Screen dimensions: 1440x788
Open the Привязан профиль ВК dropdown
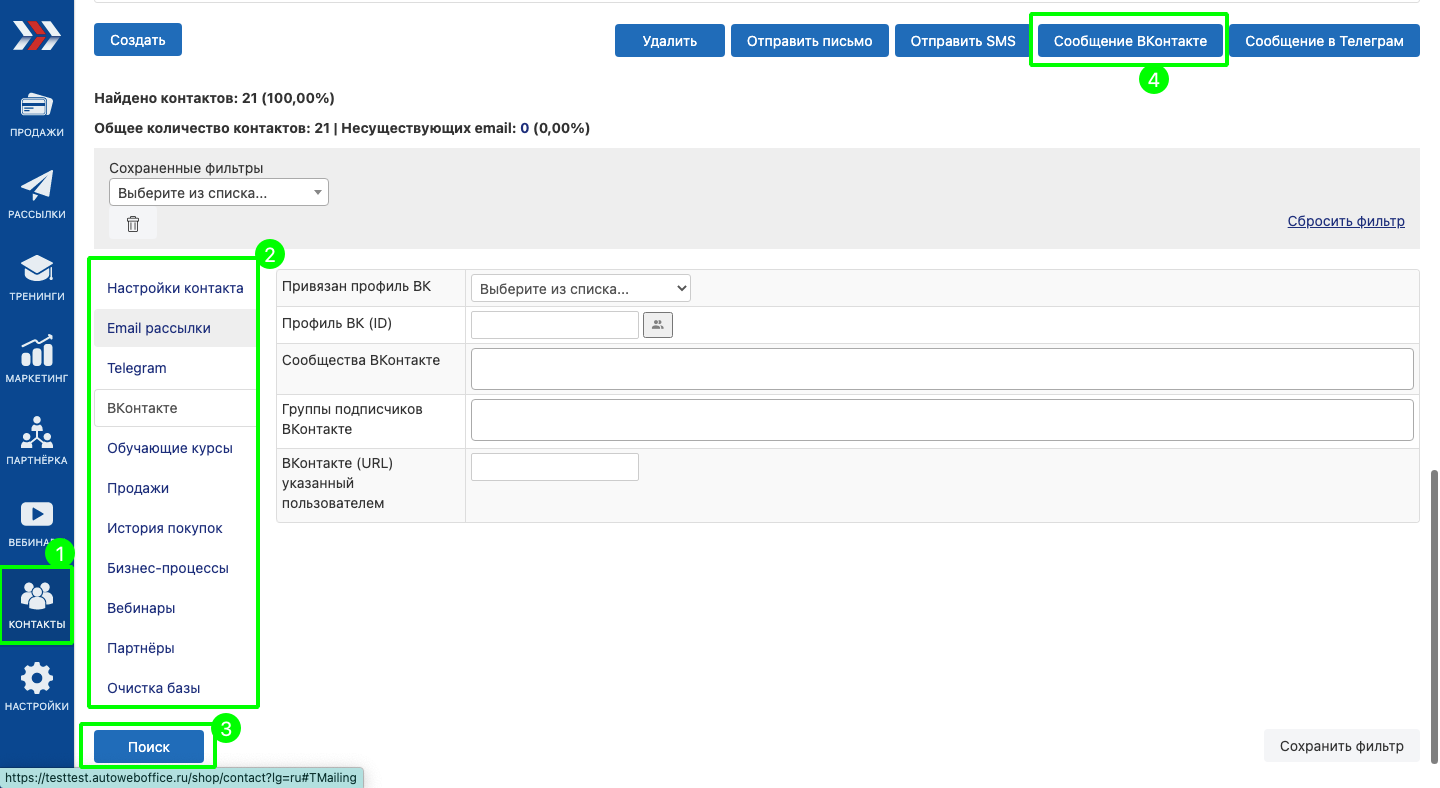580,289
